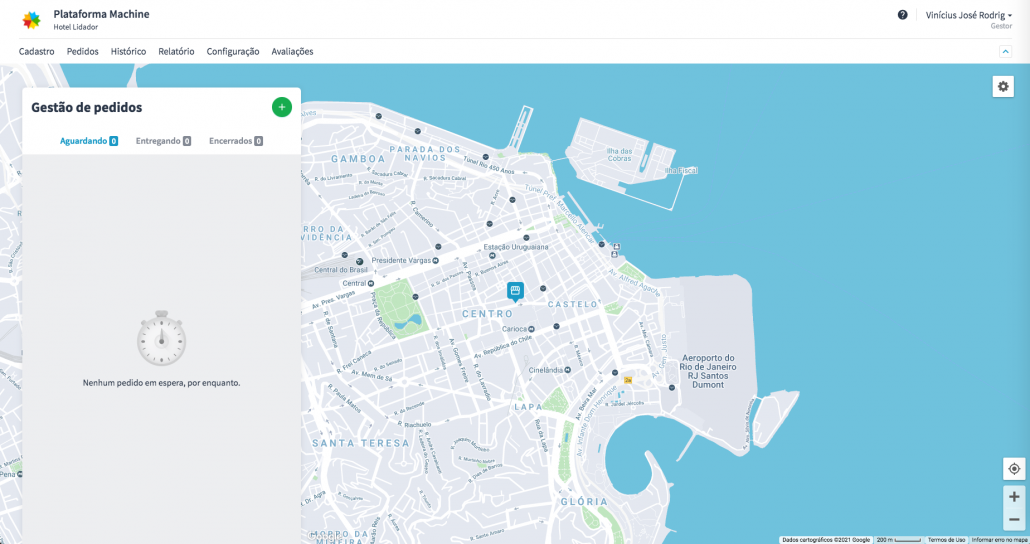Open the Configuração menu
Viewport: 1030px width, 544px height.
[x=233, y=51]
